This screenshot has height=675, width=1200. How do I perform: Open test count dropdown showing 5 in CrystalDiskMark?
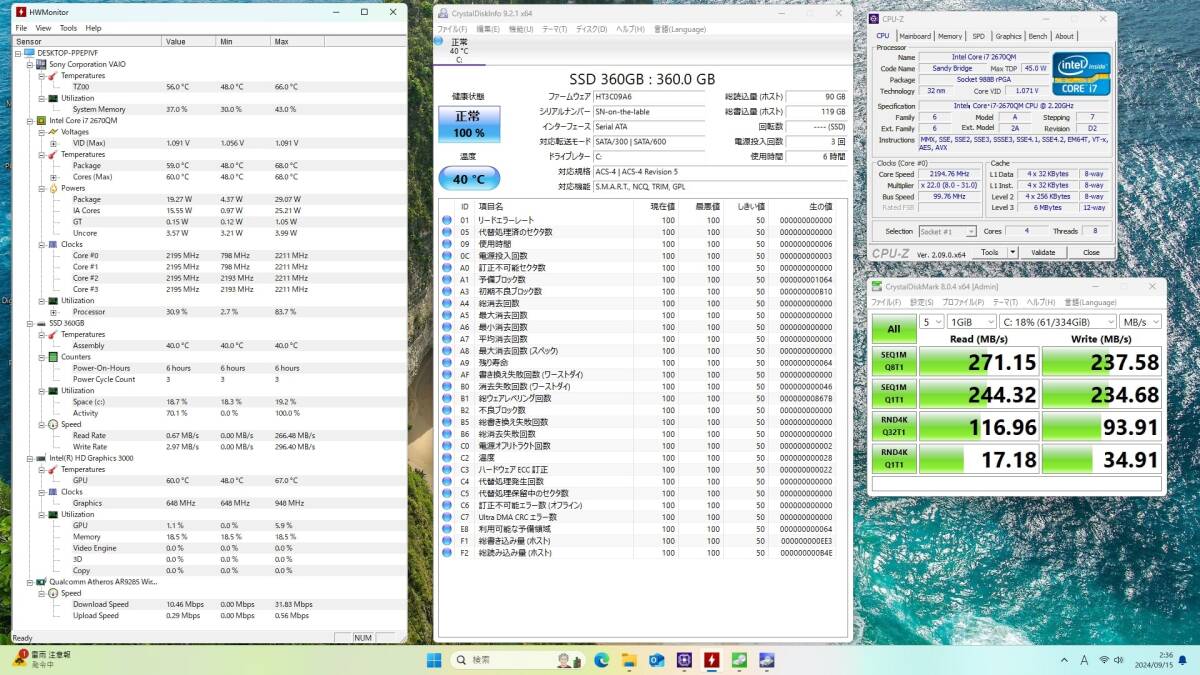coord(931,322)
